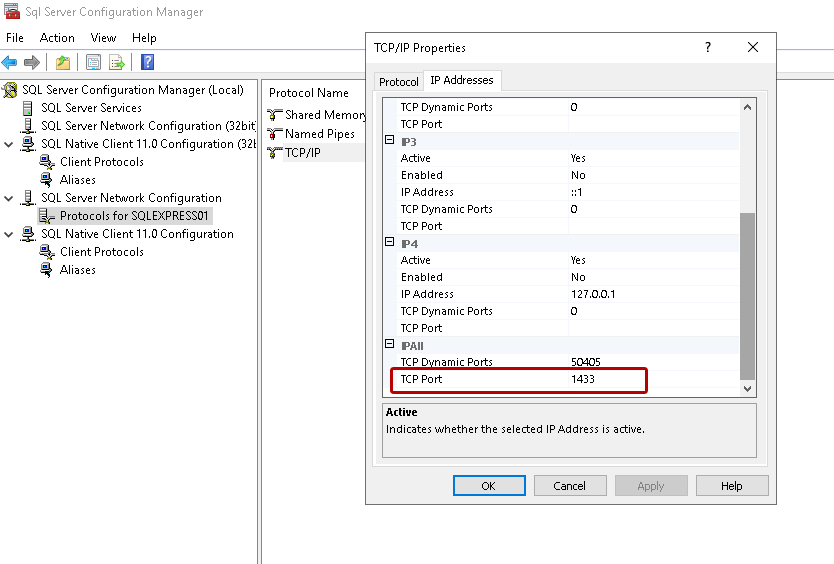Viewport: 834px width, 564px height.
Task: Click the IP4 Active value Yes
Action: [578, 261]
